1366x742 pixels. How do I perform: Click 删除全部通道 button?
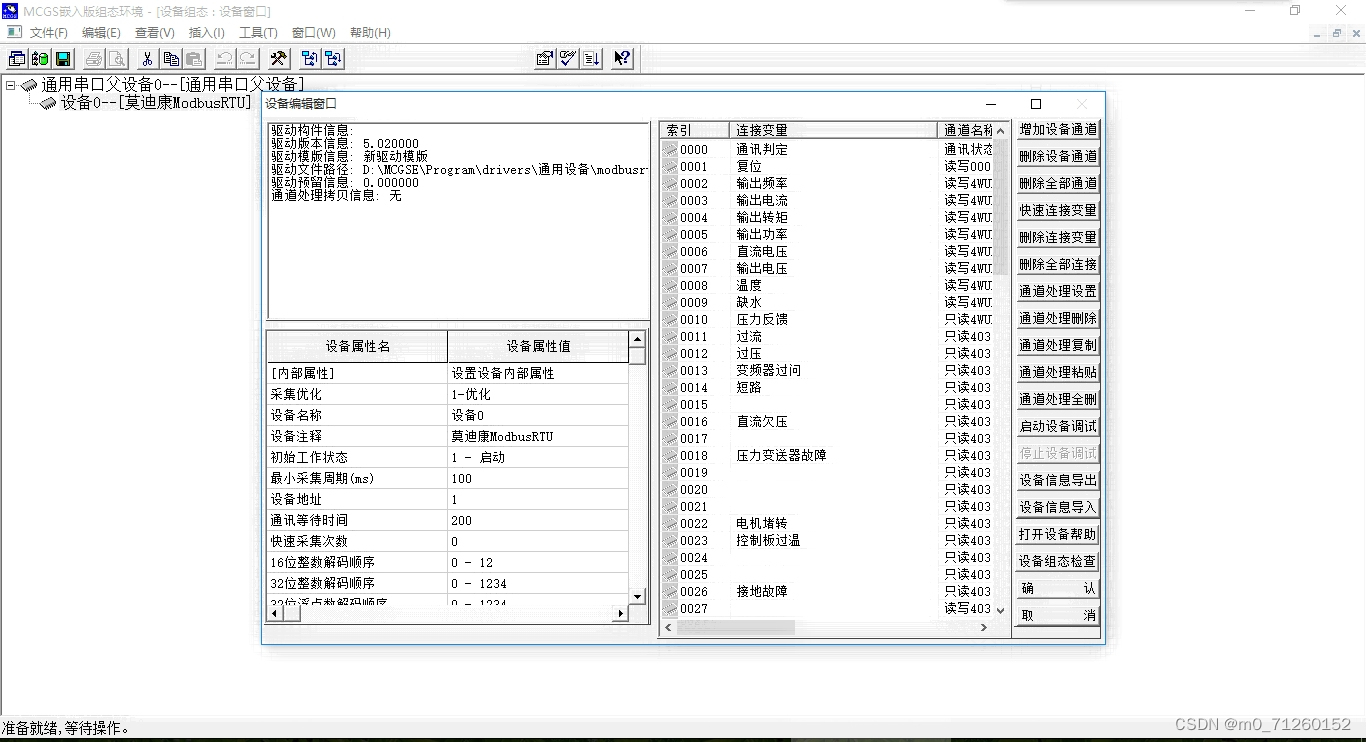1057,184
